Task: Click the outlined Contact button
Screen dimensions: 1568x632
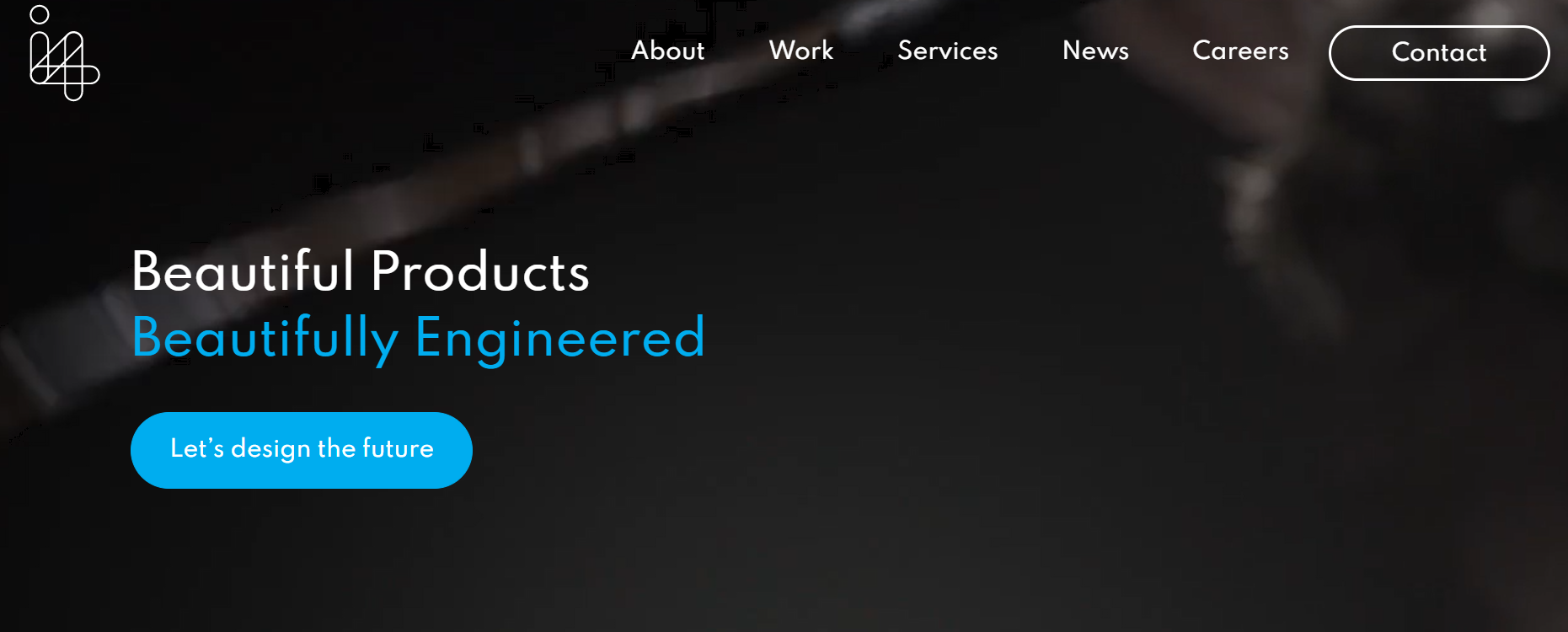Action: (1439, 53)
